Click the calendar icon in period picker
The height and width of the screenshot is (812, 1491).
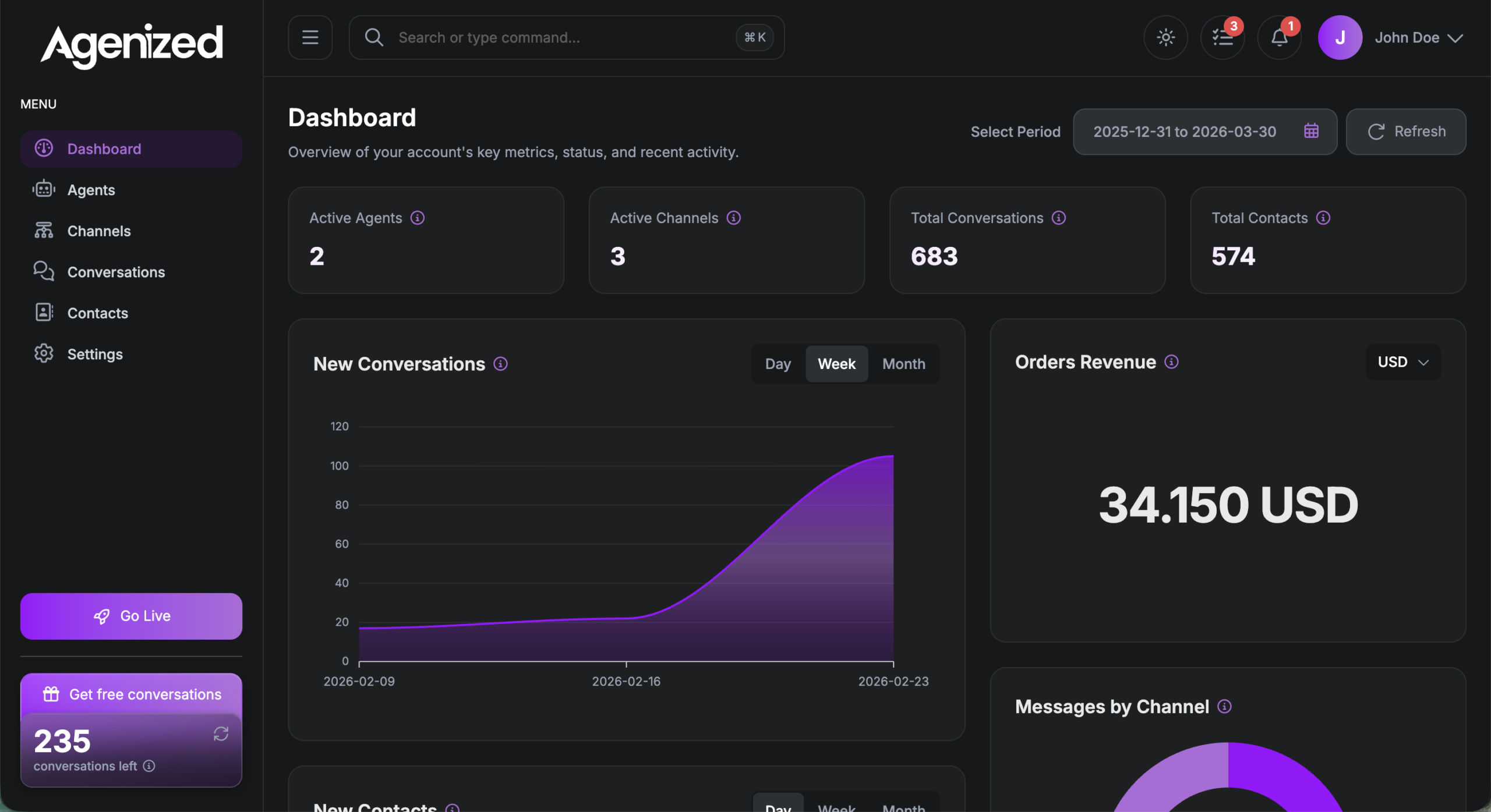click(x=1311, y=132)
